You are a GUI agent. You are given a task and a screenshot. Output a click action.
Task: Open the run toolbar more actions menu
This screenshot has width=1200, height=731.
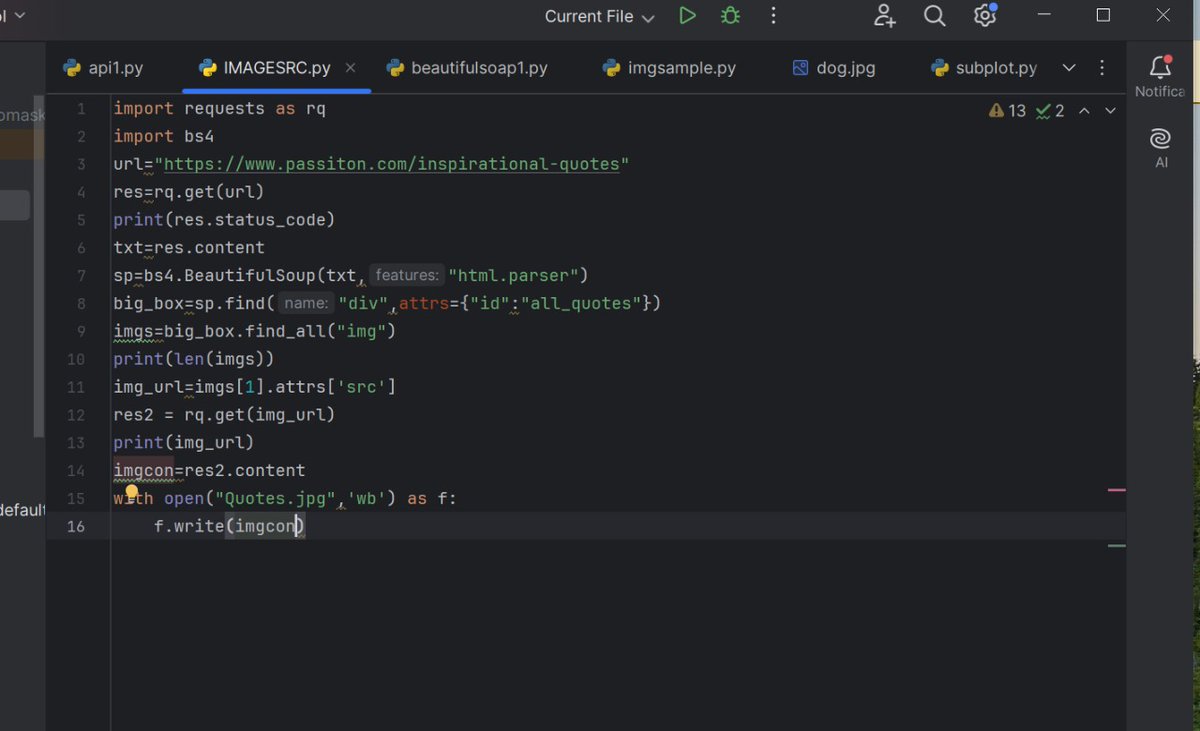tap(773, 16)
